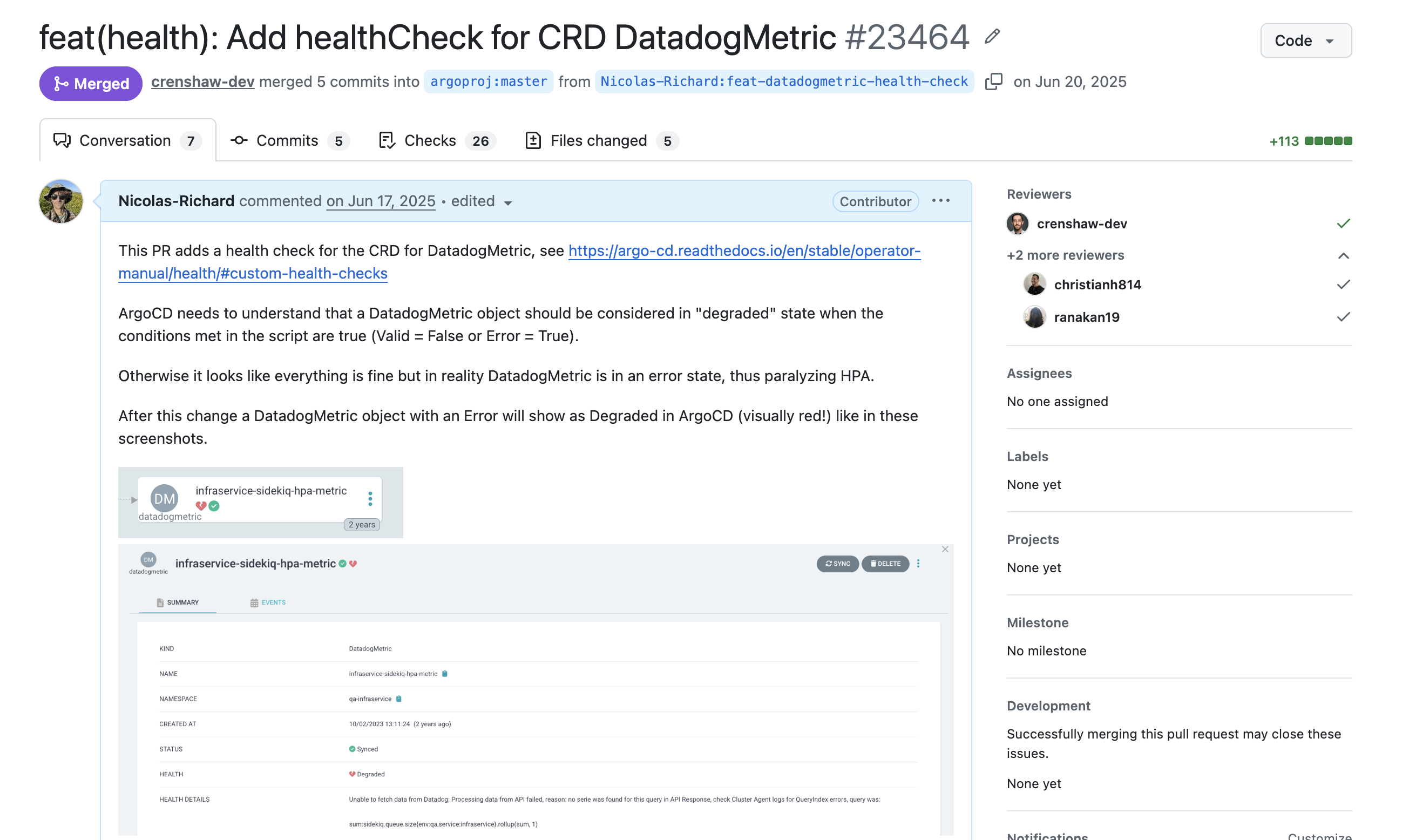The image size is (1409, 840).
Task: Click the purple Merged status badge
Action: coord(91,83)
